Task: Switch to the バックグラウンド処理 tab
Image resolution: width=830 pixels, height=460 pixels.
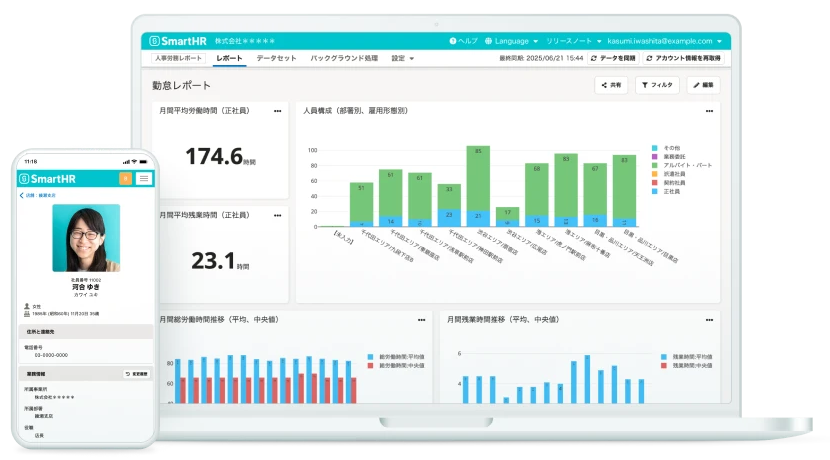Action: click(x=344, y=59)
